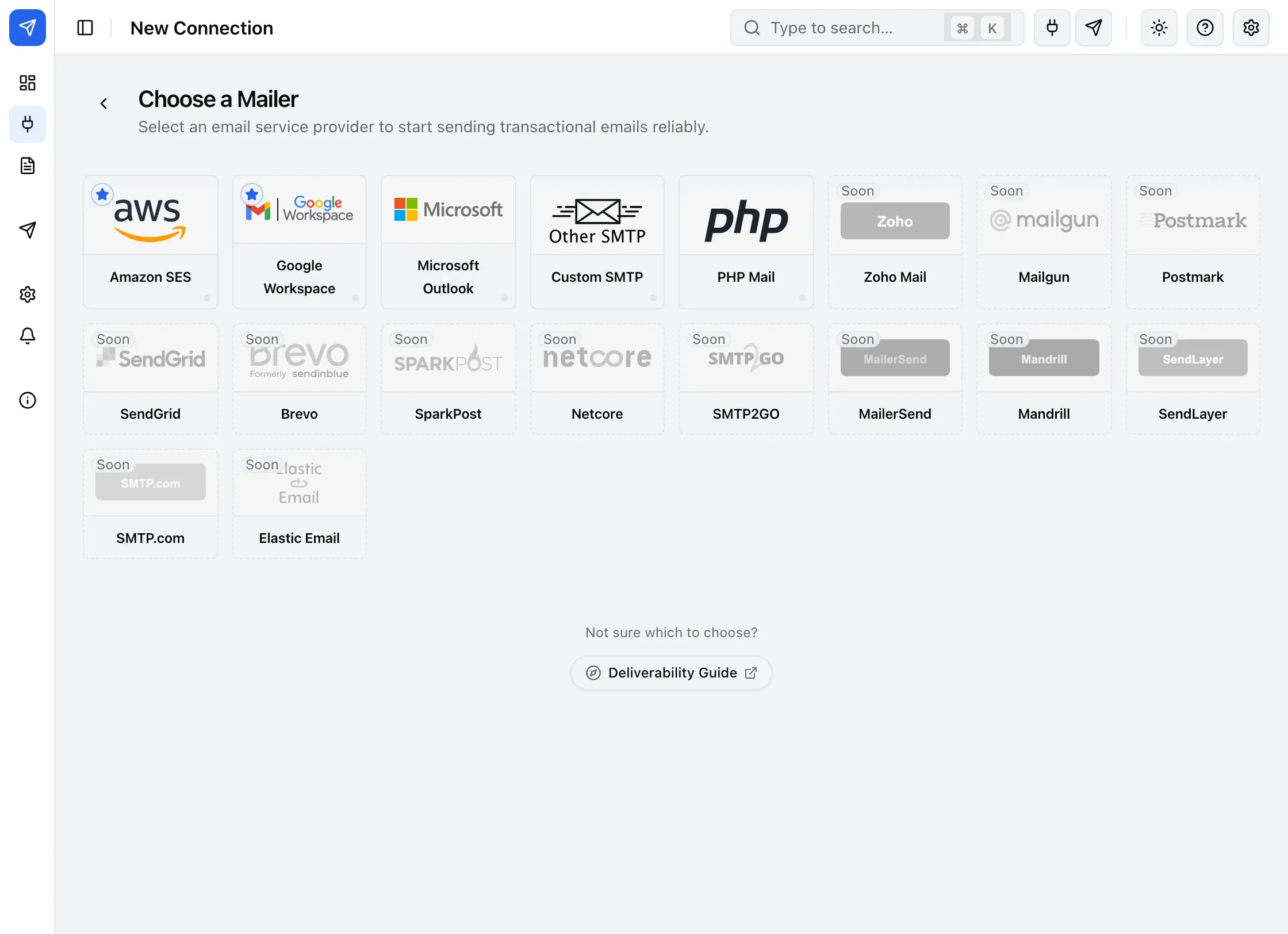Click the command K shortcut hint
This screenshot has width=1288, height=934.
[977, 28]
